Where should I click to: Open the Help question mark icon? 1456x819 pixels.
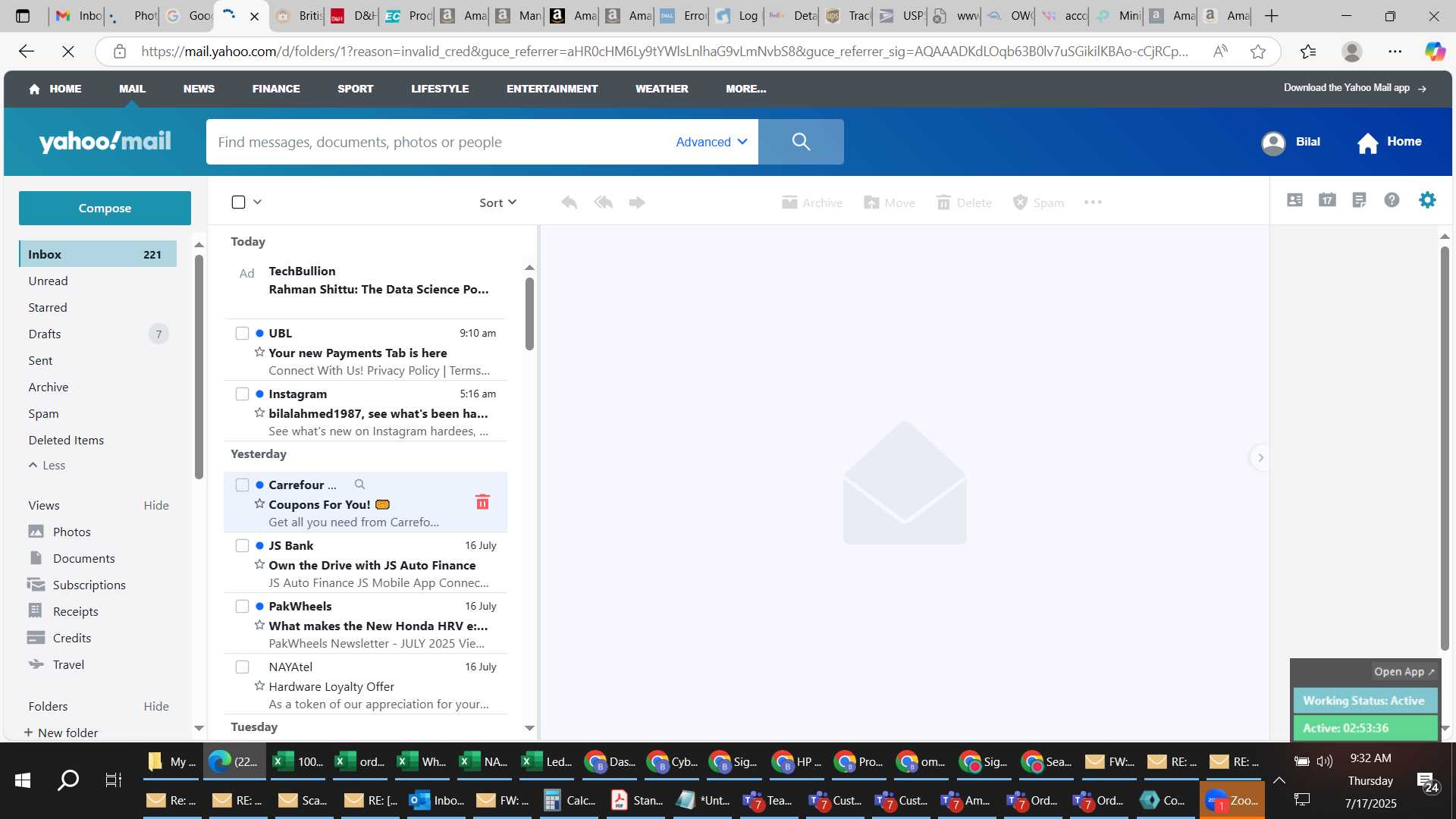pos(1392,200)
